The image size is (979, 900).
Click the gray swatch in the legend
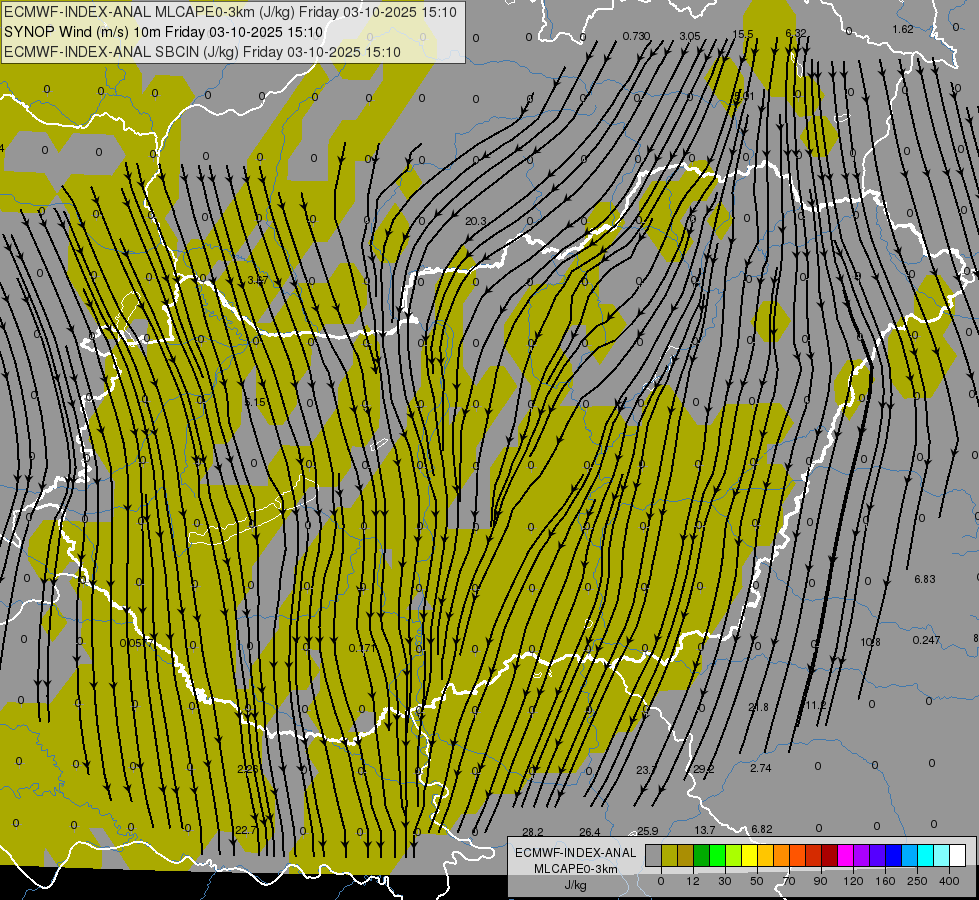654,855
